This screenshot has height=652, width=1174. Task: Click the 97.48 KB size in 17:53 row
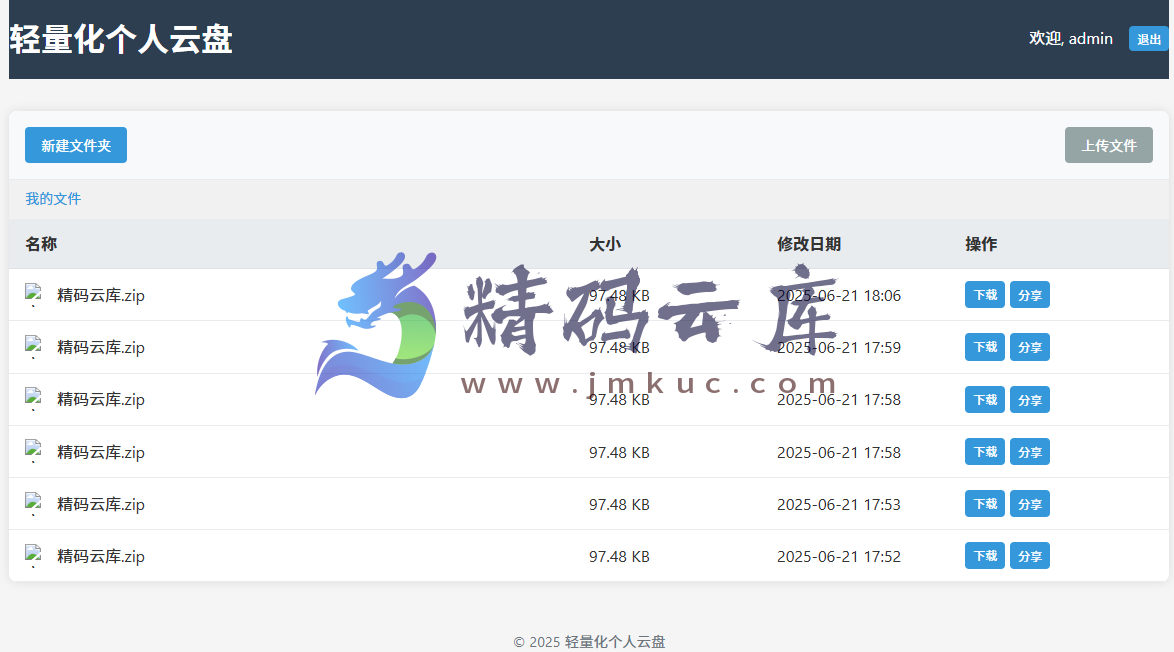pos(619,505)
